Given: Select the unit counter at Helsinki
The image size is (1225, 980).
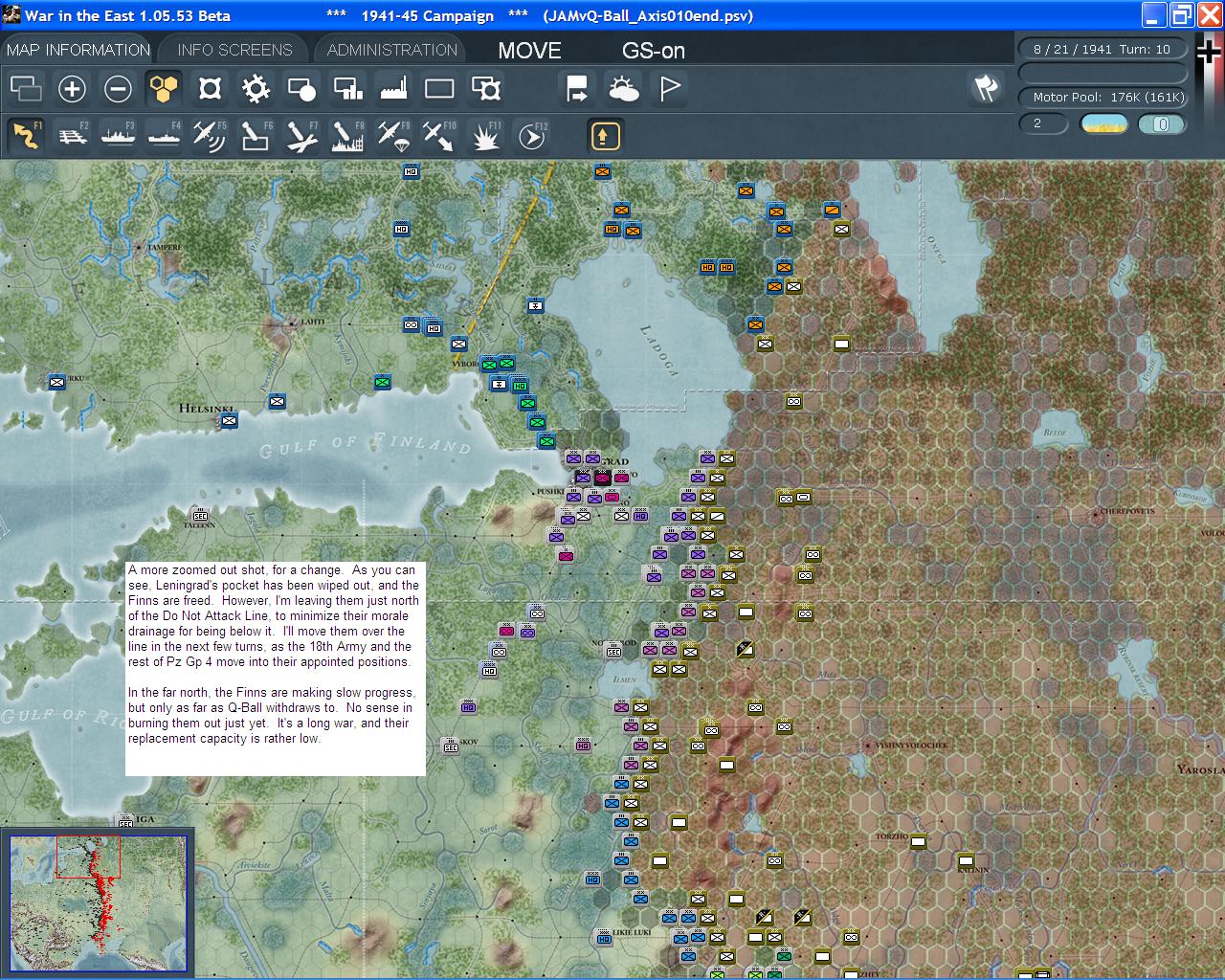Looking at the screenshot, I should 229,420.
